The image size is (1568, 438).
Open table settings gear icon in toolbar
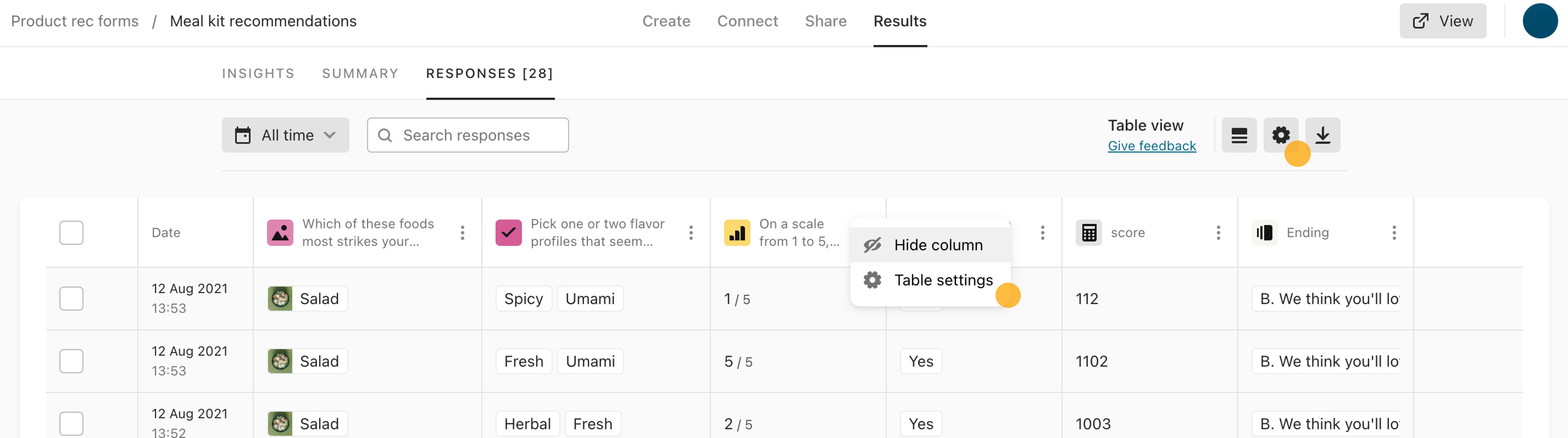(1281, 135)
